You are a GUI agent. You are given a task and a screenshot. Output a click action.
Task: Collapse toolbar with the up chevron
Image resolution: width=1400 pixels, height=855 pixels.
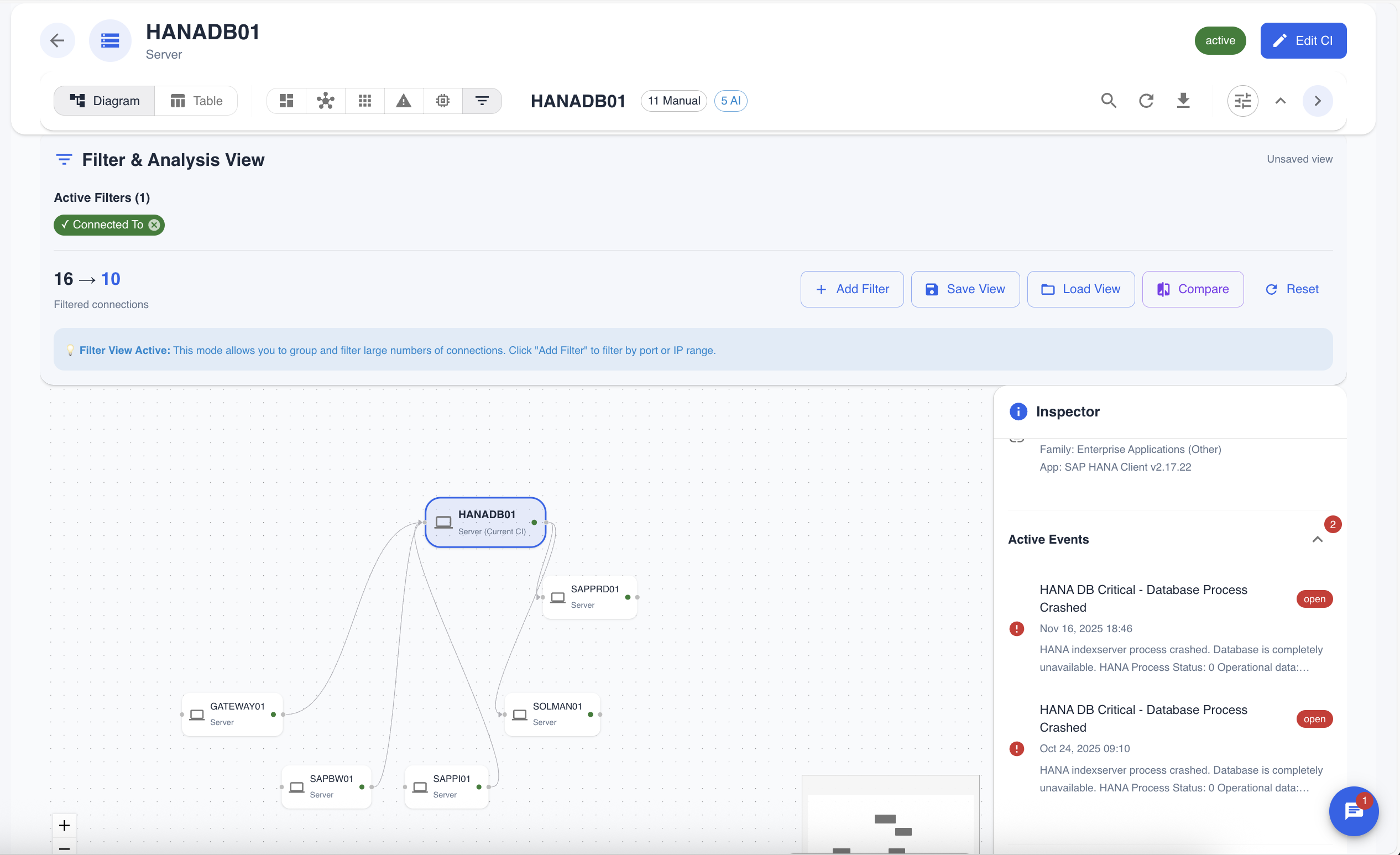tap(1280, 101)
